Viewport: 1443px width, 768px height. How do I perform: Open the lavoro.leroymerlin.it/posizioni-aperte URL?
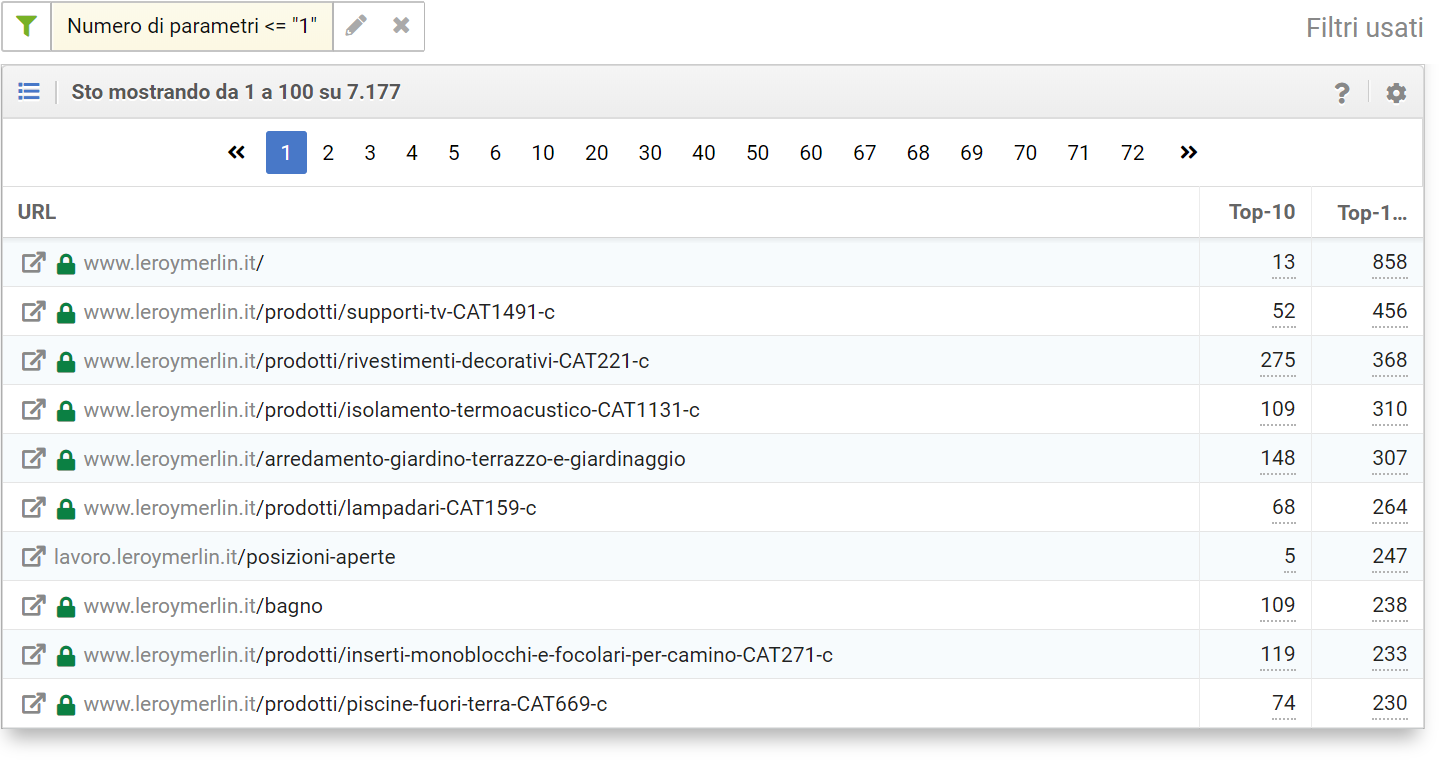(x=225, y=557)
